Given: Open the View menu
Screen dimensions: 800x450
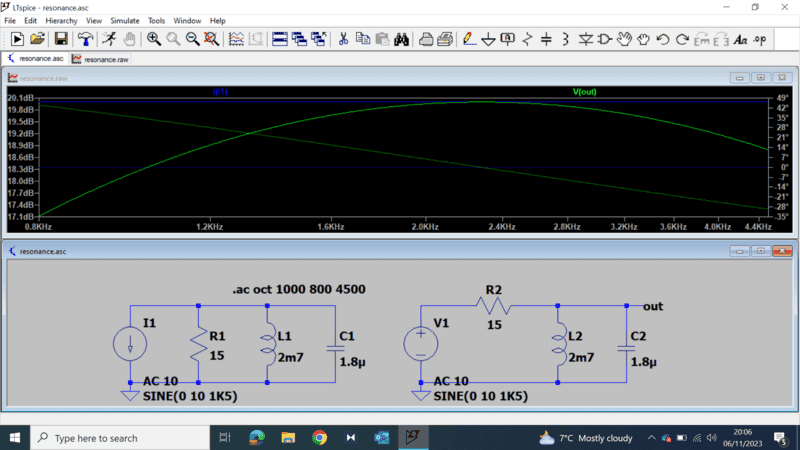Looking at the screenshot, I should coord(94,21).
